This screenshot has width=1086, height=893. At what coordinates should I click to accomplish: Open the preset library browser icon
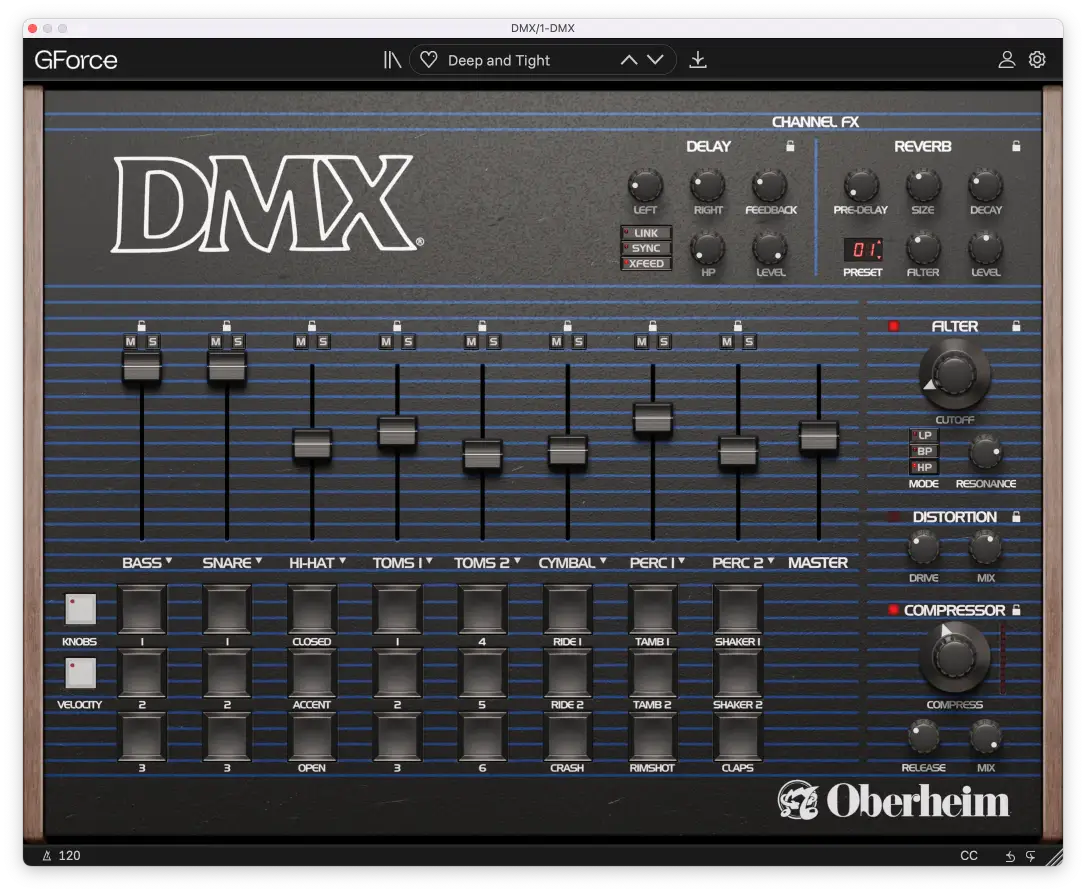tap(392, 60)
